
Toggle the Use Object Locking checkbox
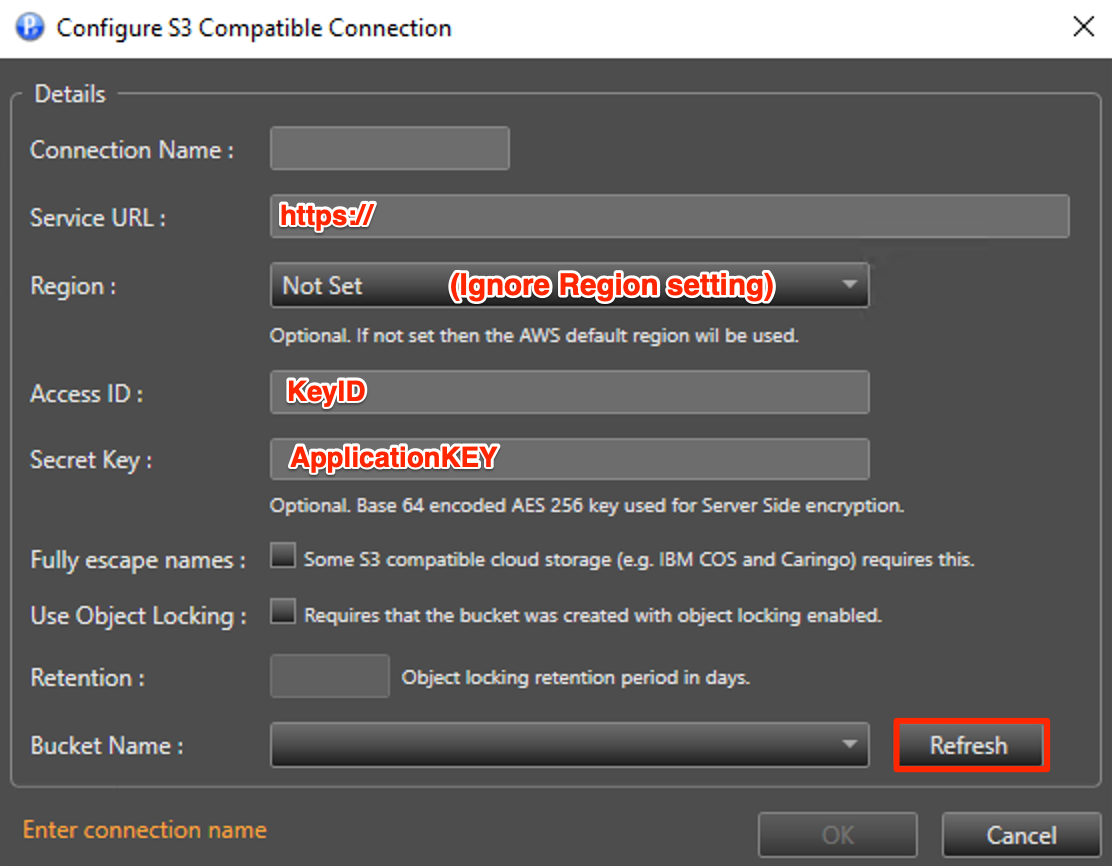(283, 611)
